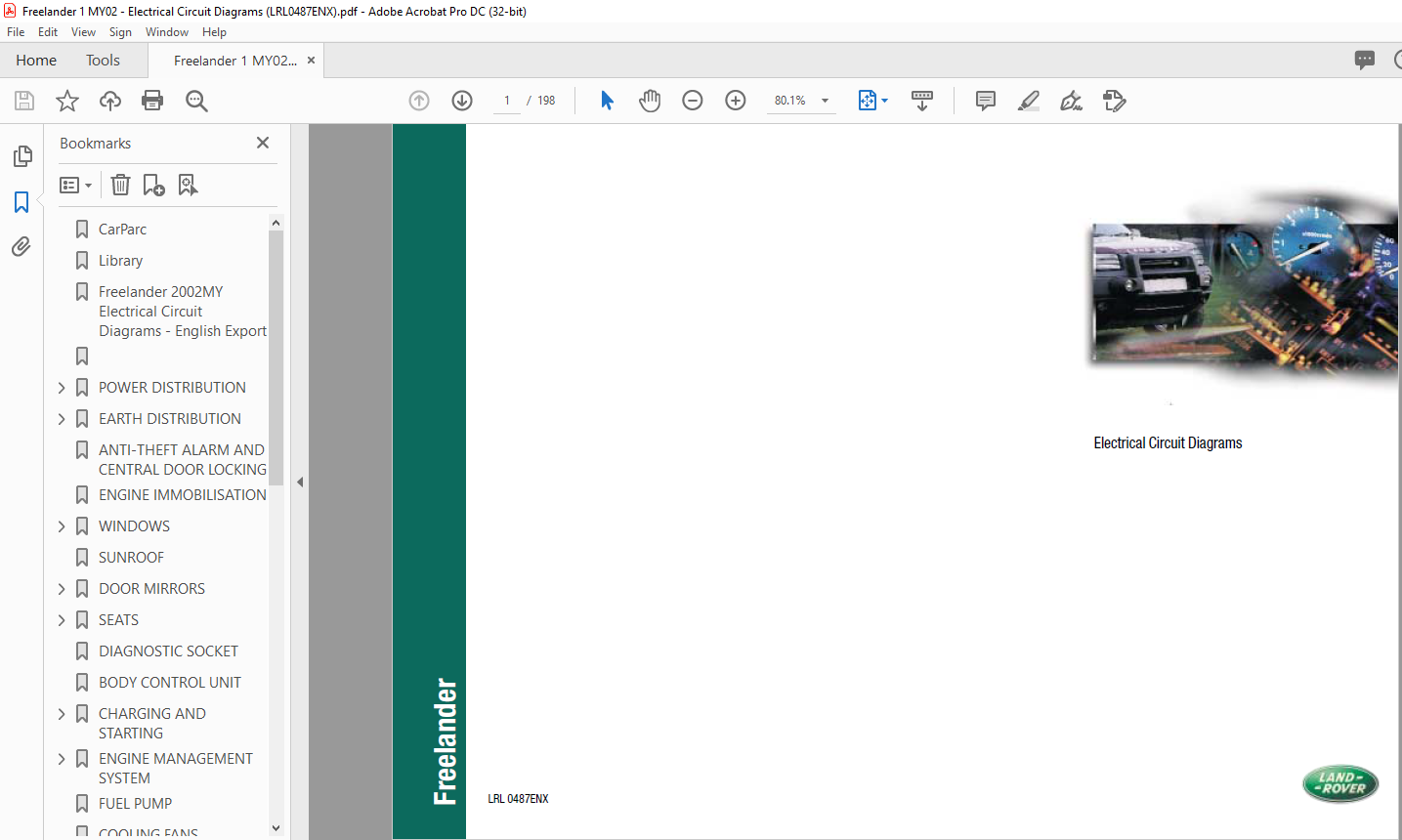Open the Edit menu
Image resolution: width=1402 pixels, height=840 pixels.
point(48,32)
